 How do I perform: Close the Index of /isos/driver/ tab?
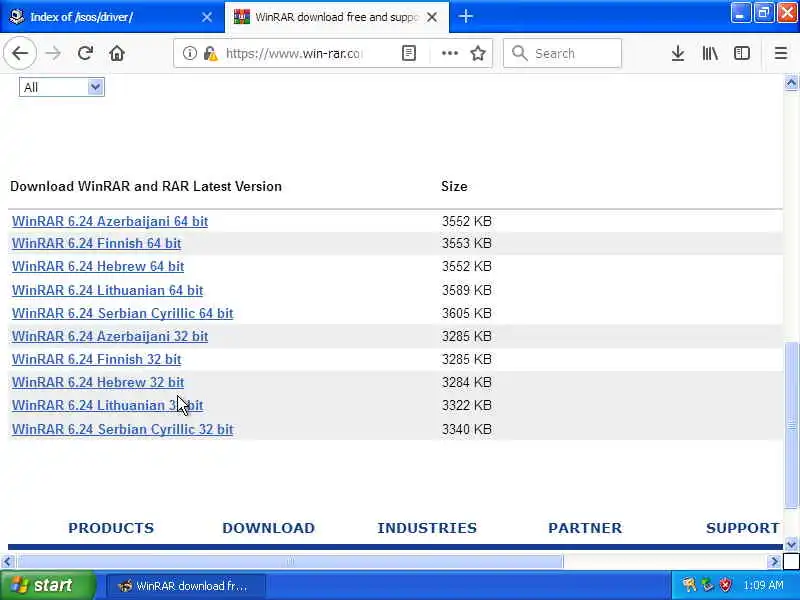[207, 17]
